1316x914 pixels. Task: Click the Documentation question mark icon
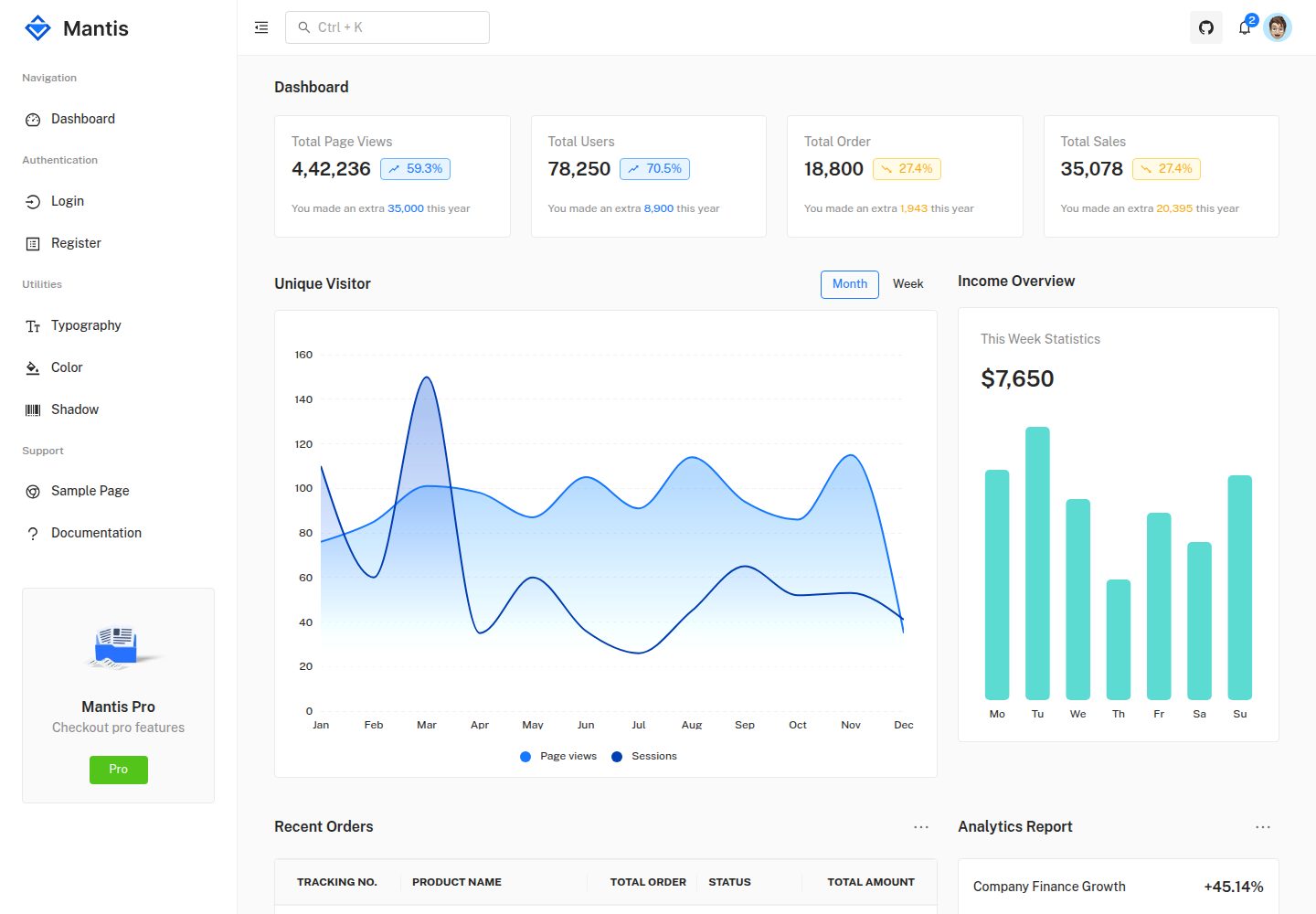(33, 534)
